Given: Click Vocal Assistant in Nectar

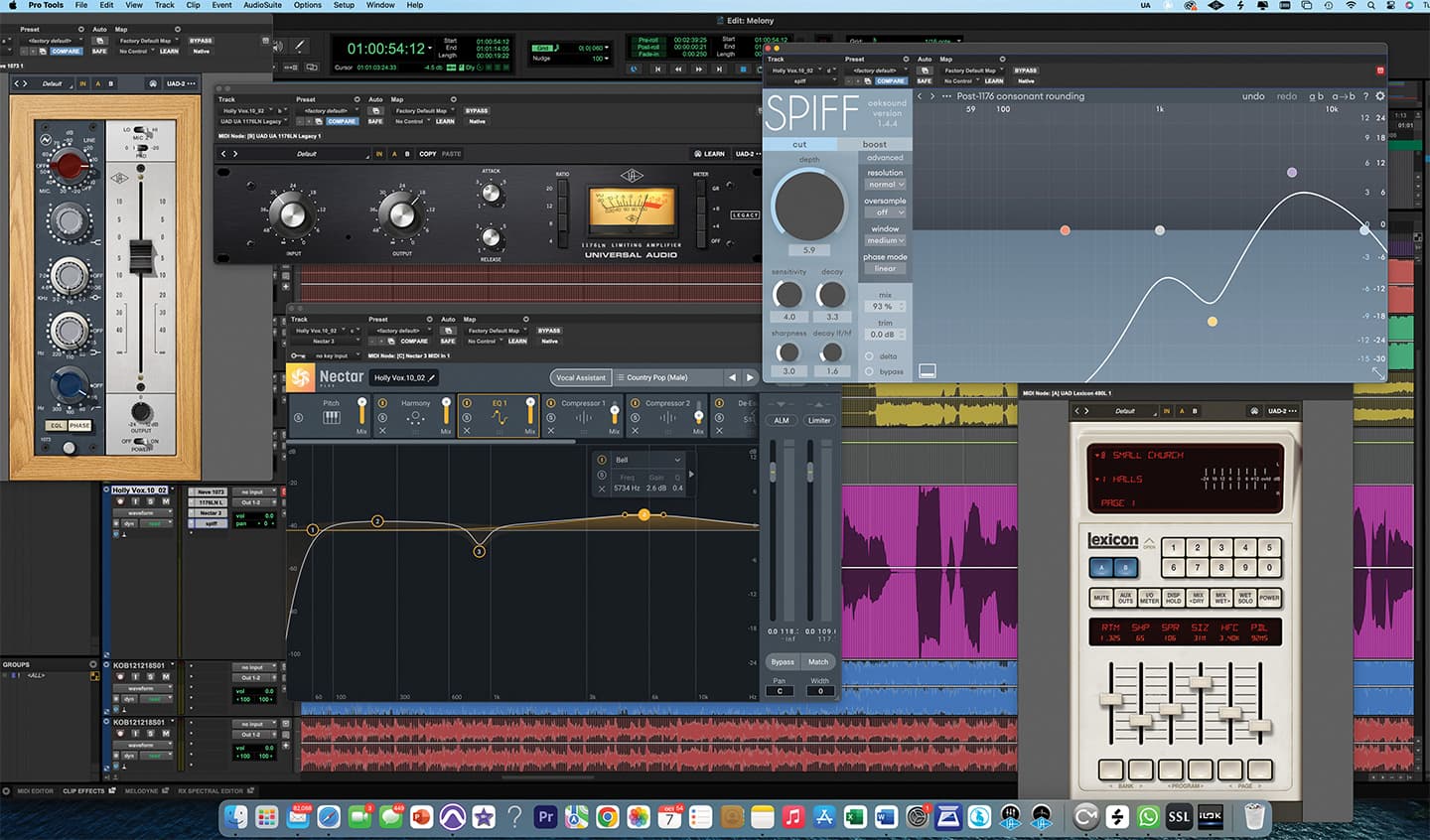Looking at the screenshot, I should [580, 377].
